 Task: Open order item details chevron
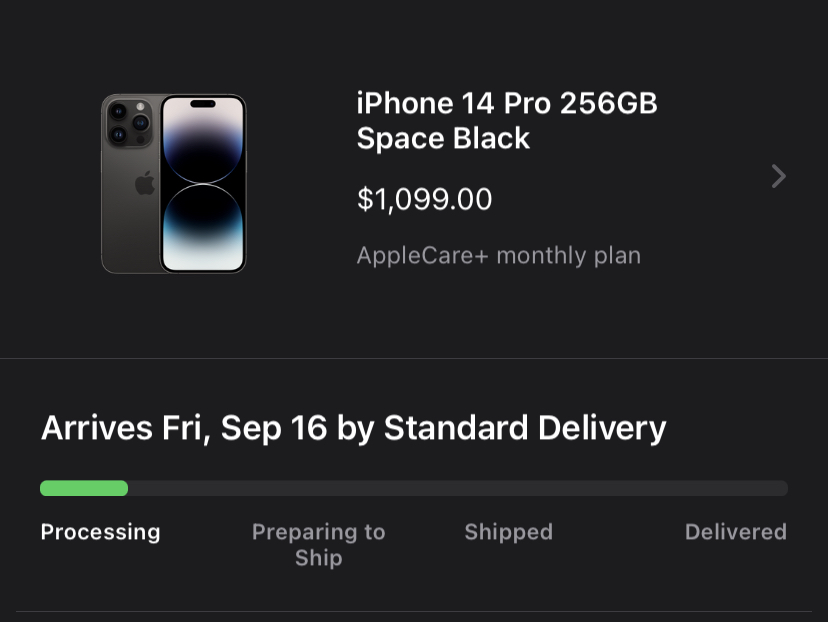(778, 177)
